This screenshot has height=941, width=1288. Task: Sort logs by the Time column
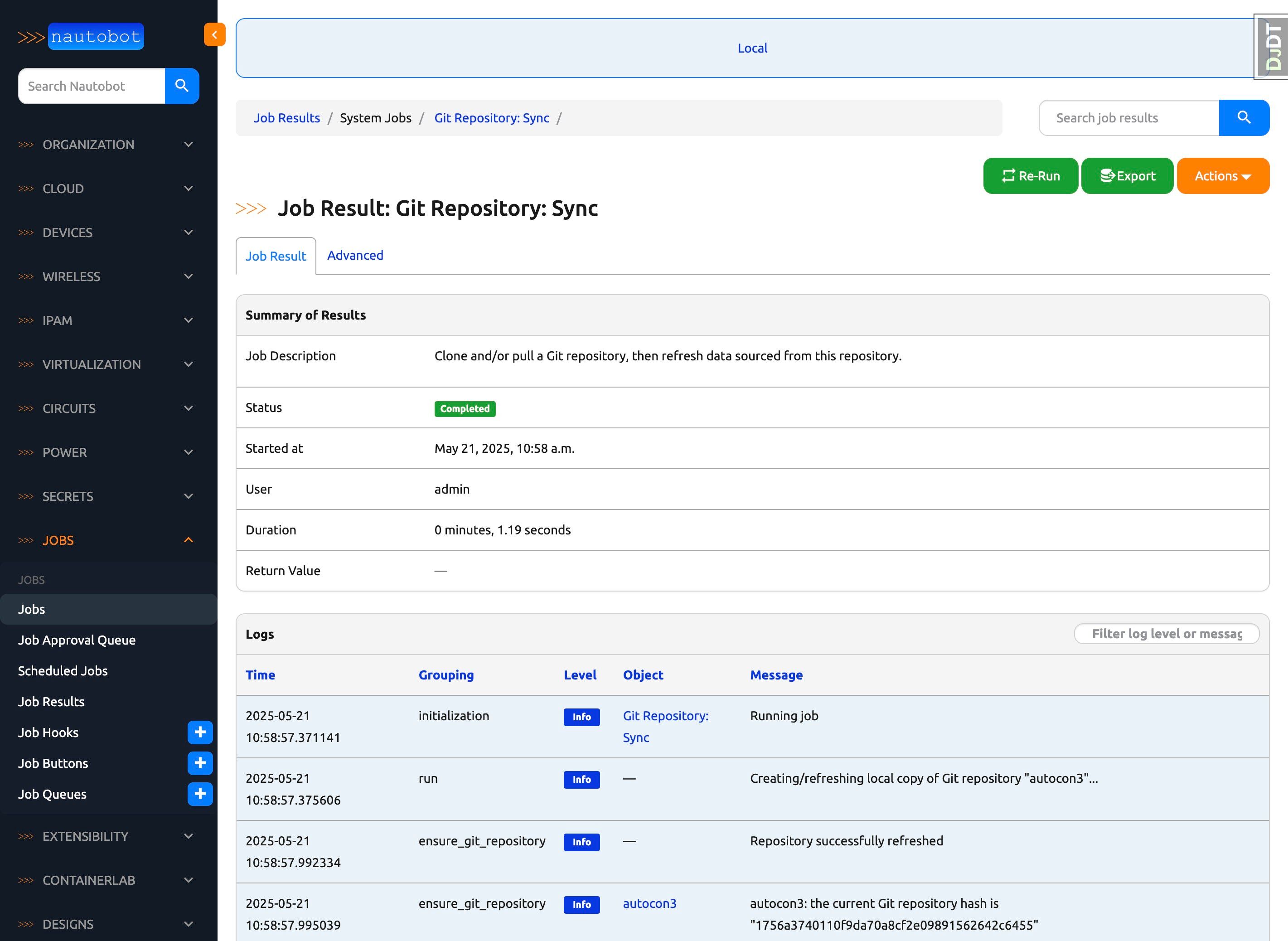coord(260,675)
